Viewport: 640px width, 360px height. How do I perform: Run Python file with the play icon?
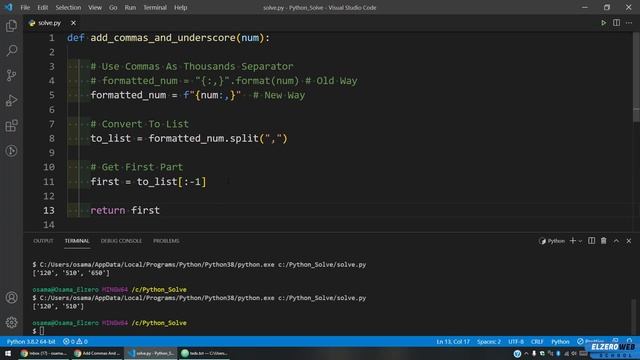603,23
